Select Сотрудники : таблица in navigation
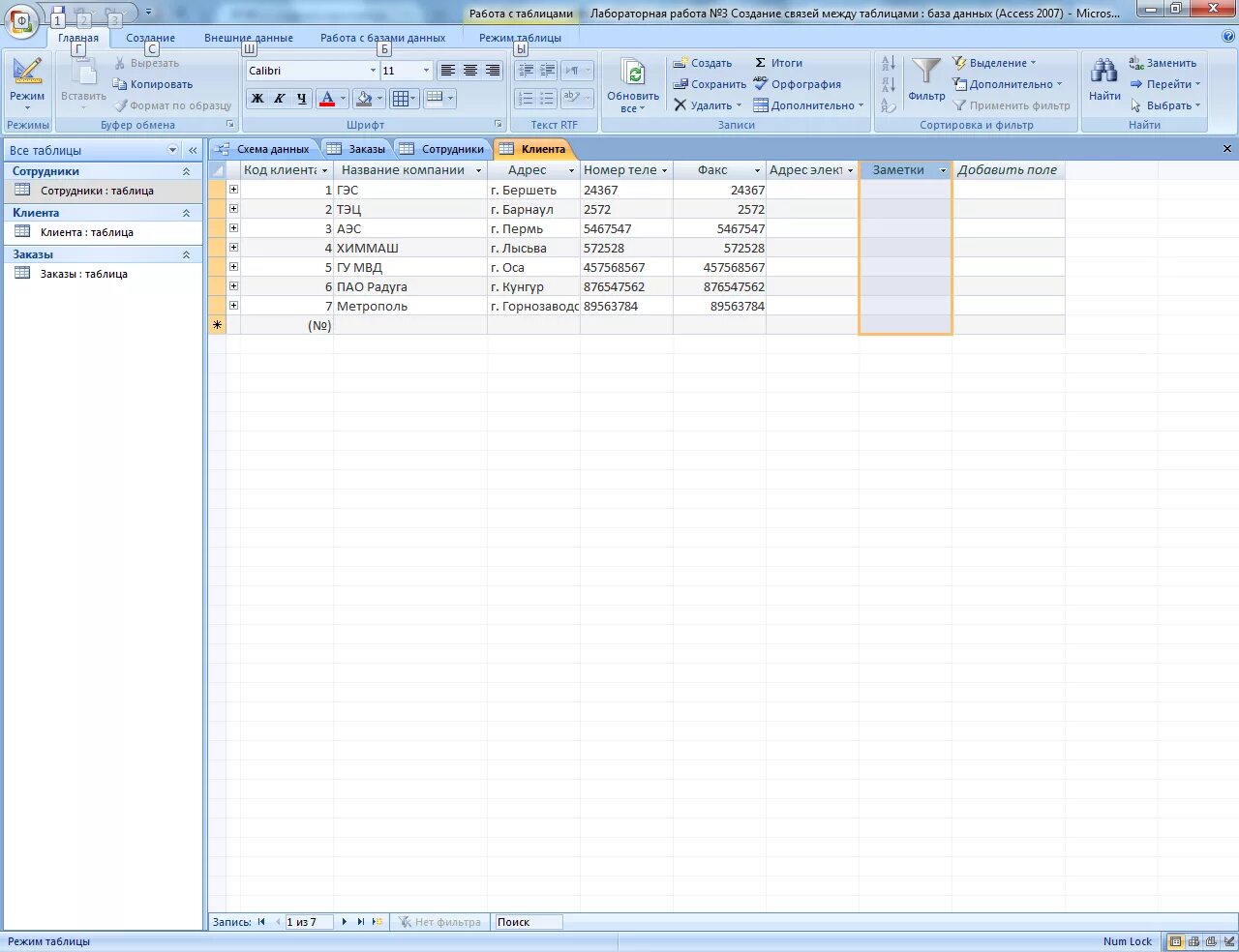 pos(103,191)
